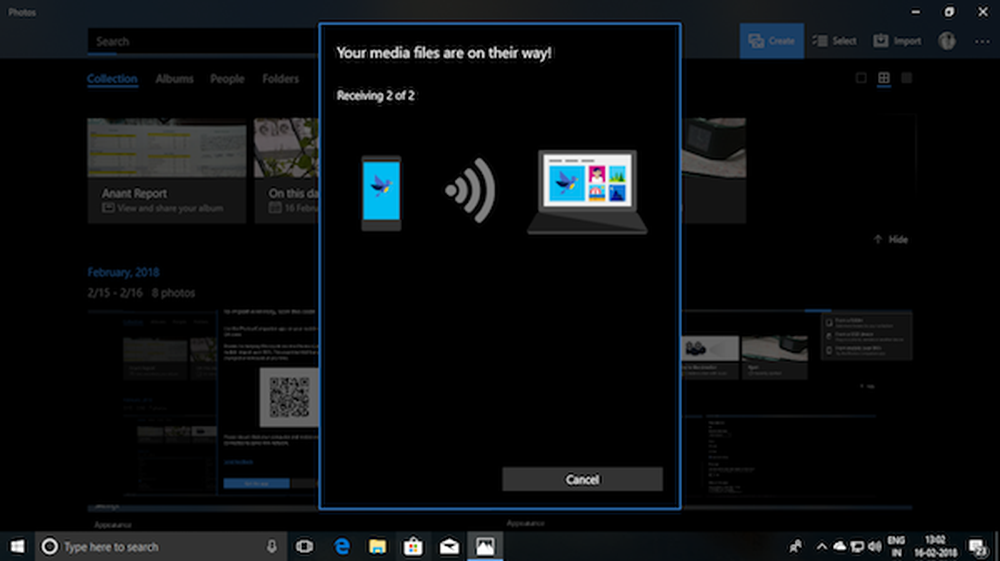Switch to the Albums tab
Screen dimensions: 1000x561
[174, 78]
